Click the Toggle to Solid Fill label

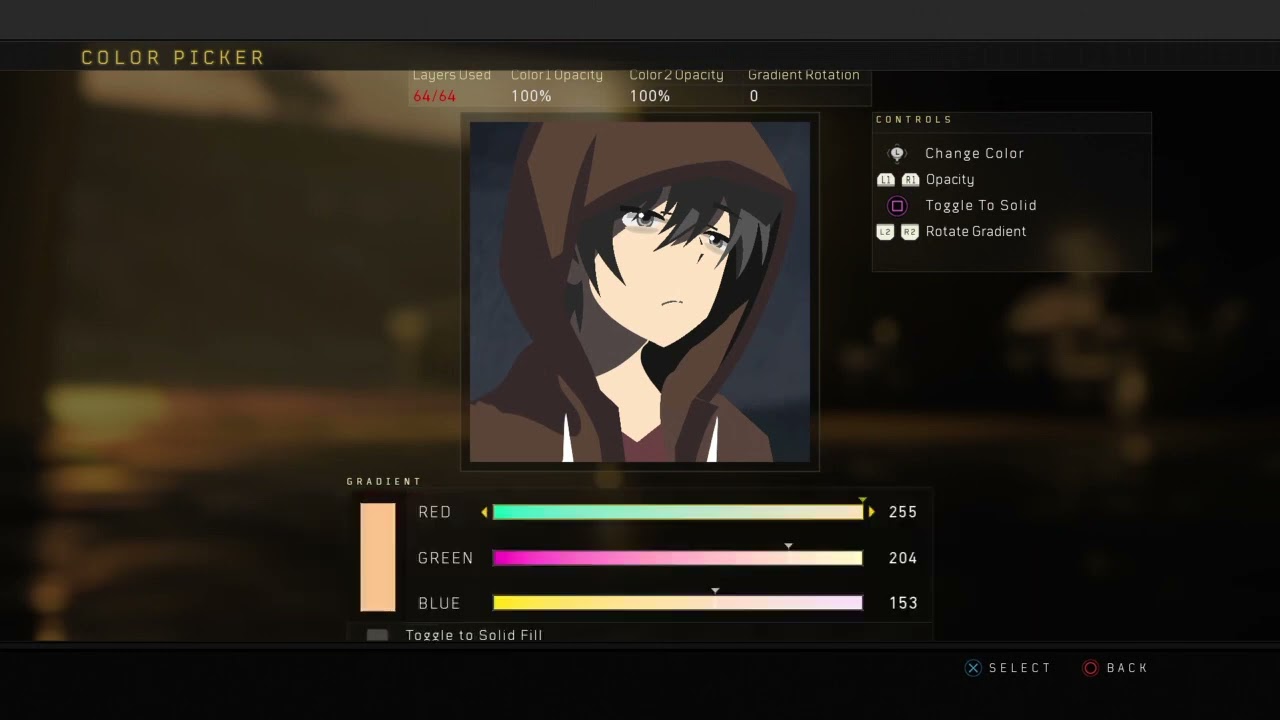click(x=474, y=635)
